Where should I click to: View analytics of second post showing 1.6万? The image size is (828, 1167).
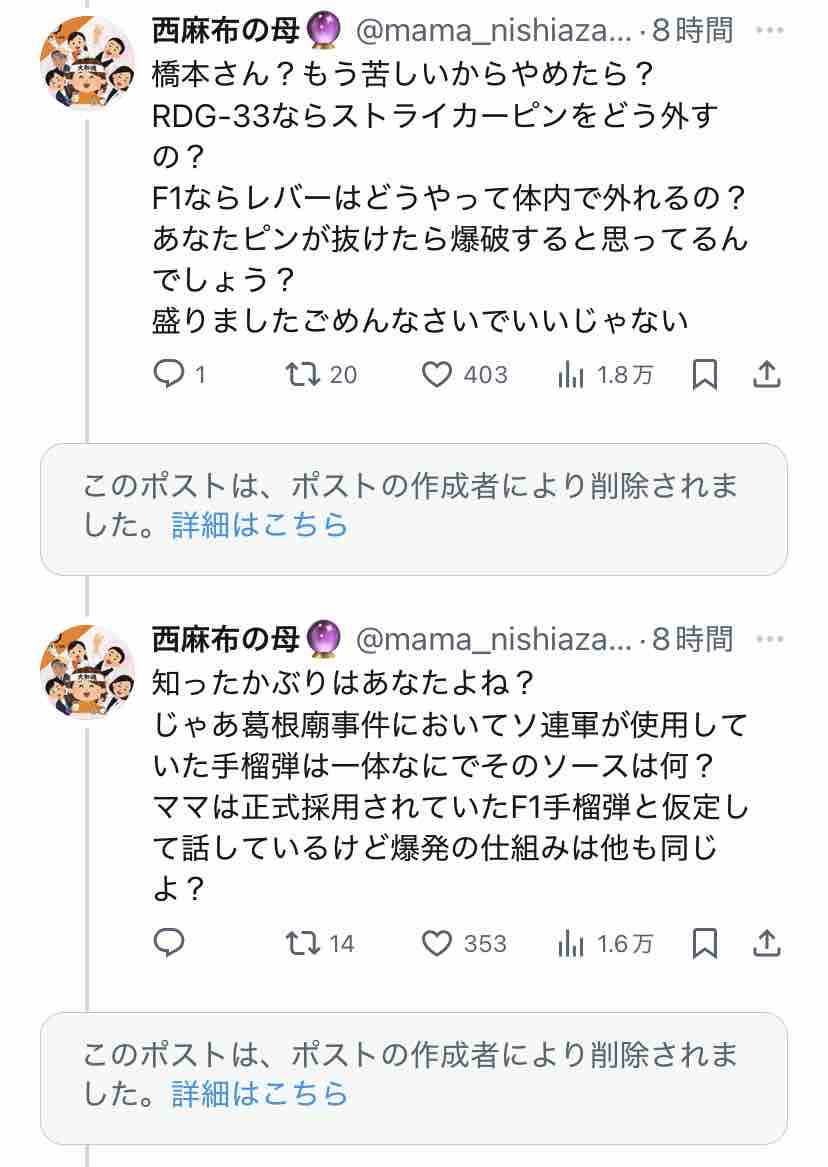tap(605, 943)
